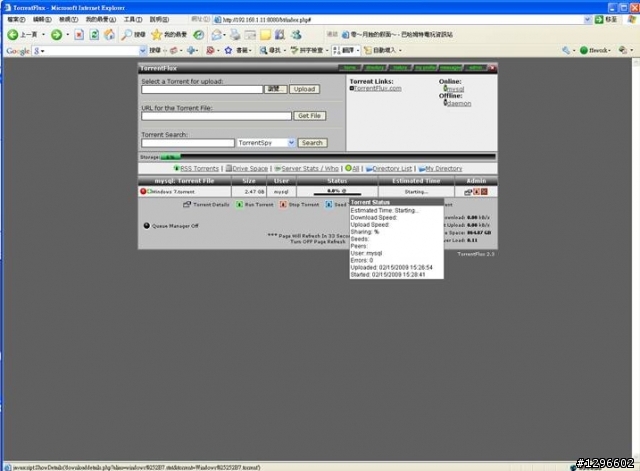Screen dimensions: 640x471
Task: Click the Select a Torrent for upload field
Action: click(202, 89)
